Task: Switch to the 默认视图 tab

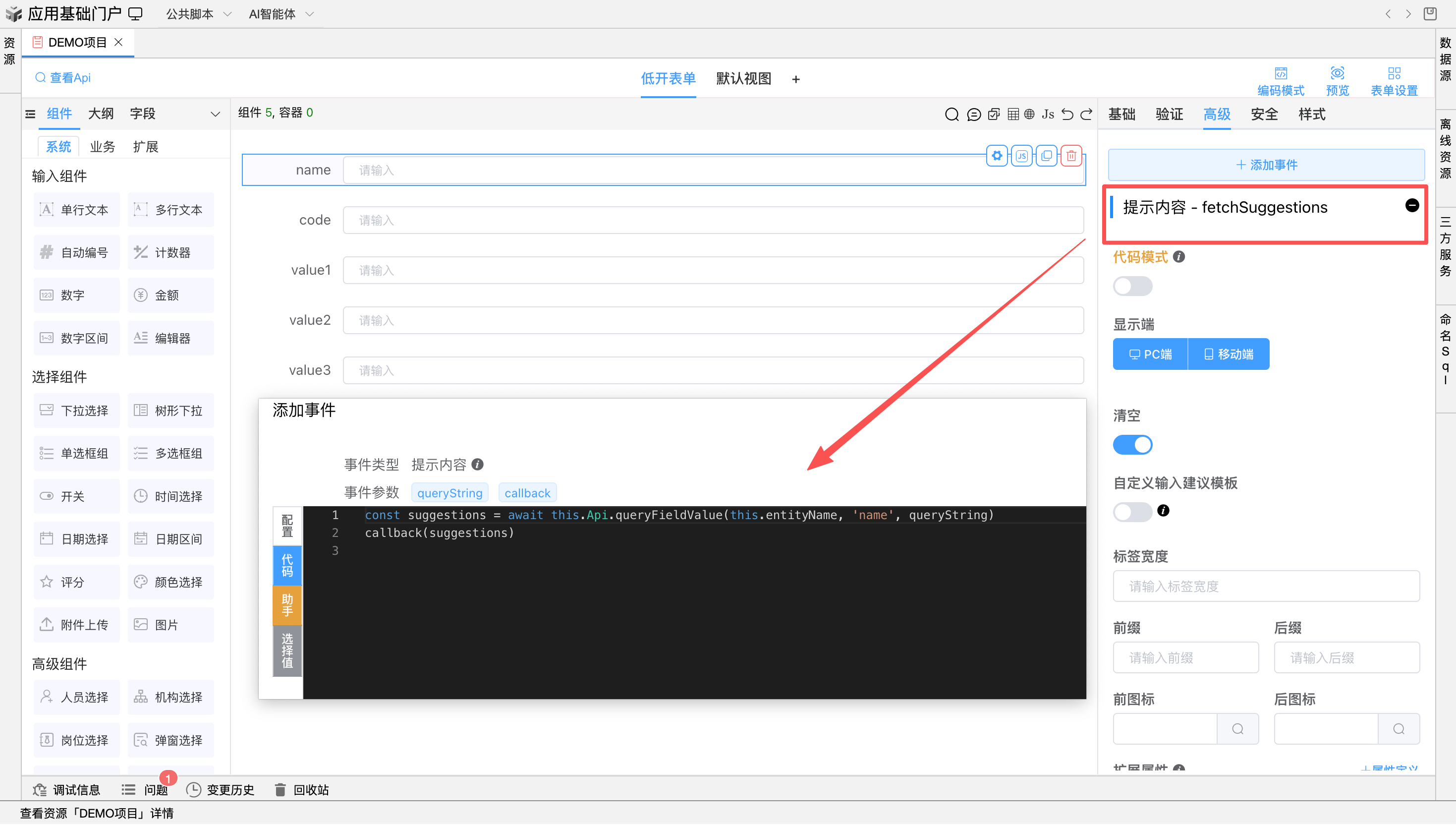Action: [743, 79]
